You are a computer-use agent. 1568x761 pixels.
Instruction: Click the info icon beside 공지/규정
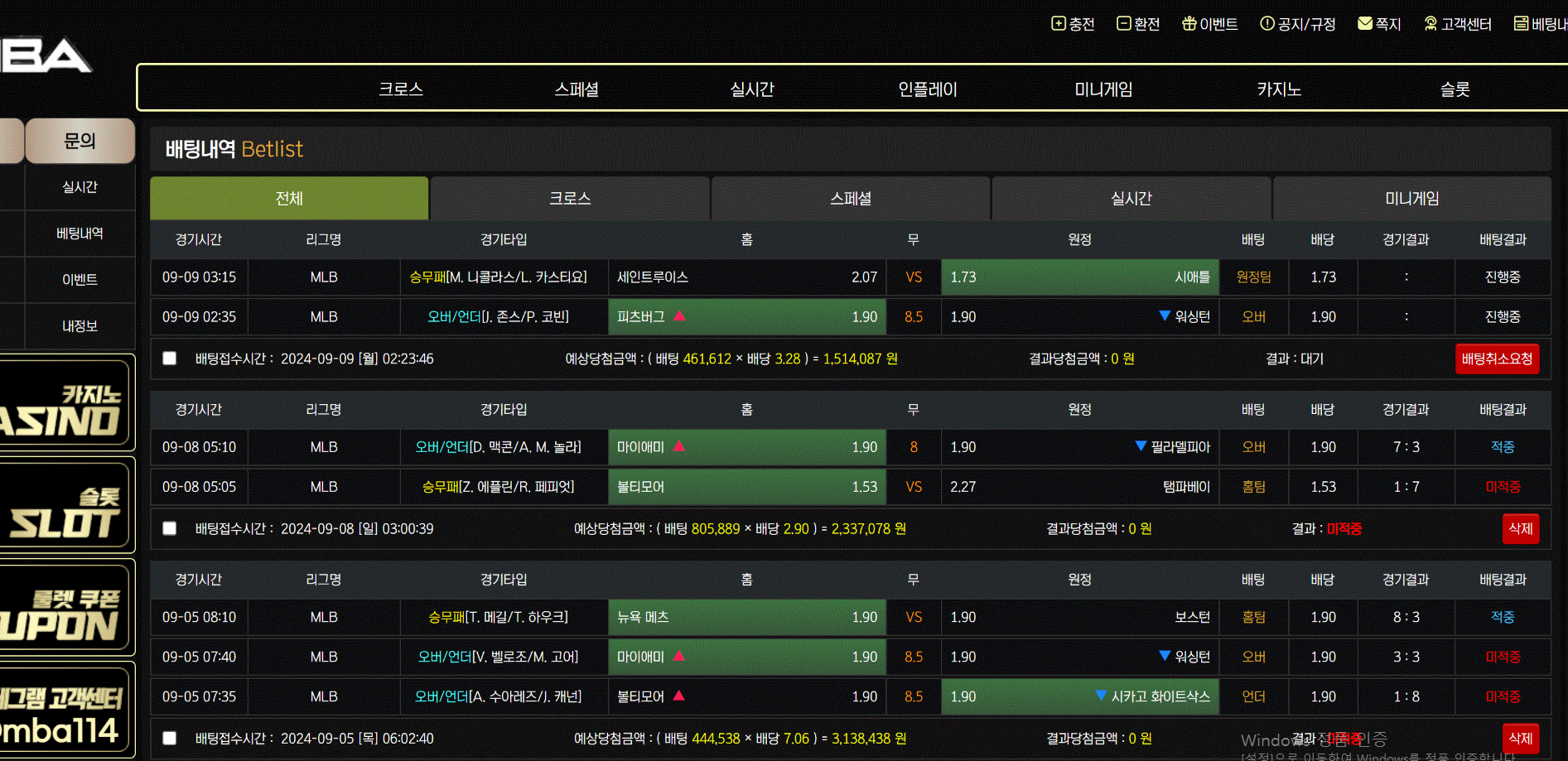1267,23
